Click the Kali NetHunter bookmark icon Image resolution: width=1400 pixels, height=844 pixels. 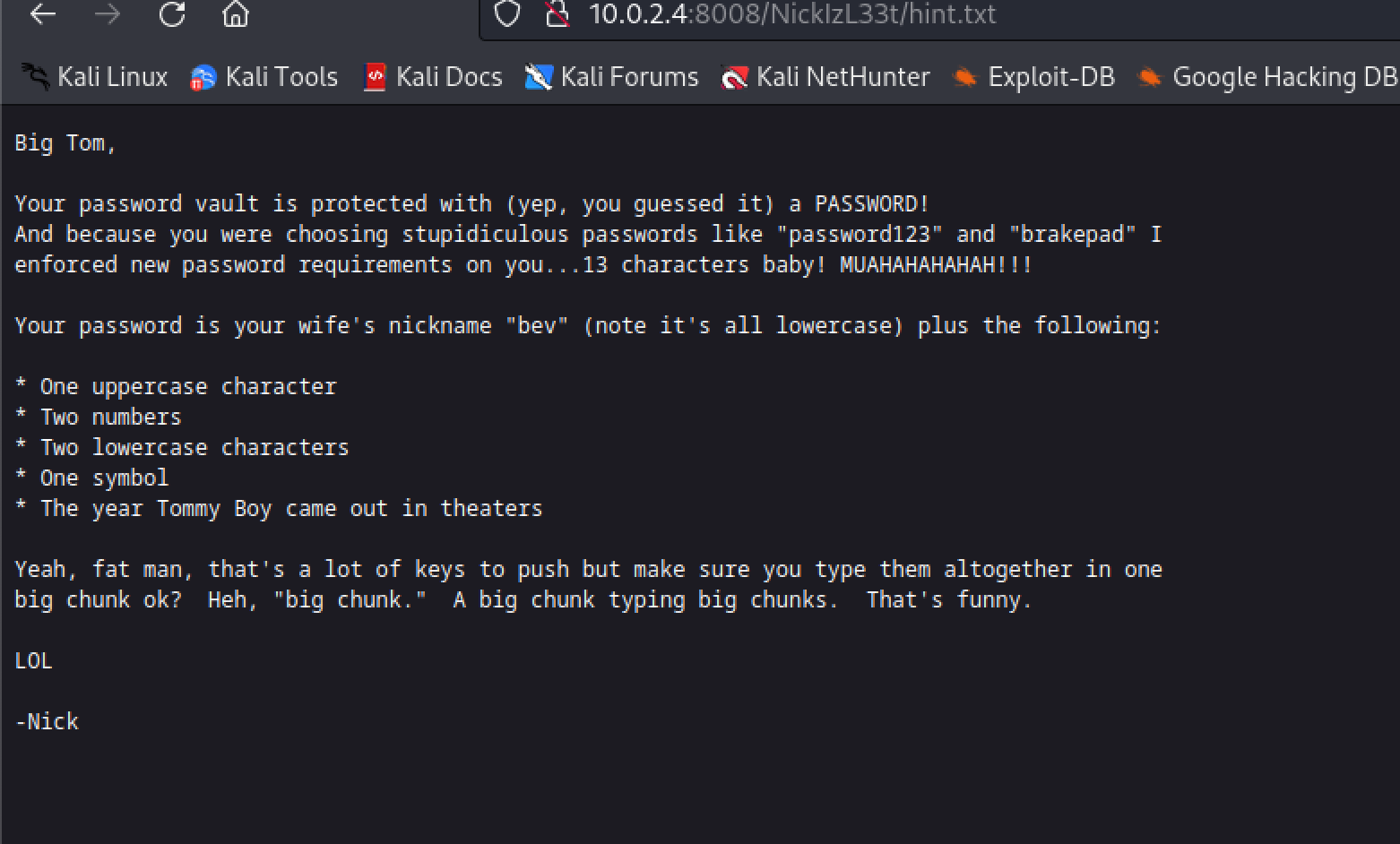734,78
